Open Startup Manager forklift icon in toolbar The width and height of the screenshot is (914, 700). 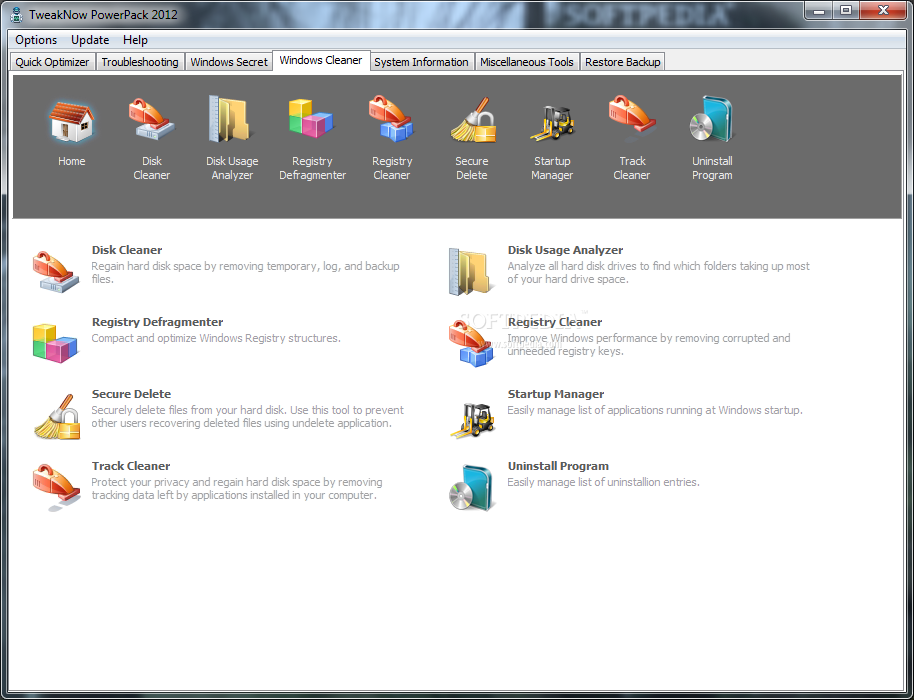(552, 122)
